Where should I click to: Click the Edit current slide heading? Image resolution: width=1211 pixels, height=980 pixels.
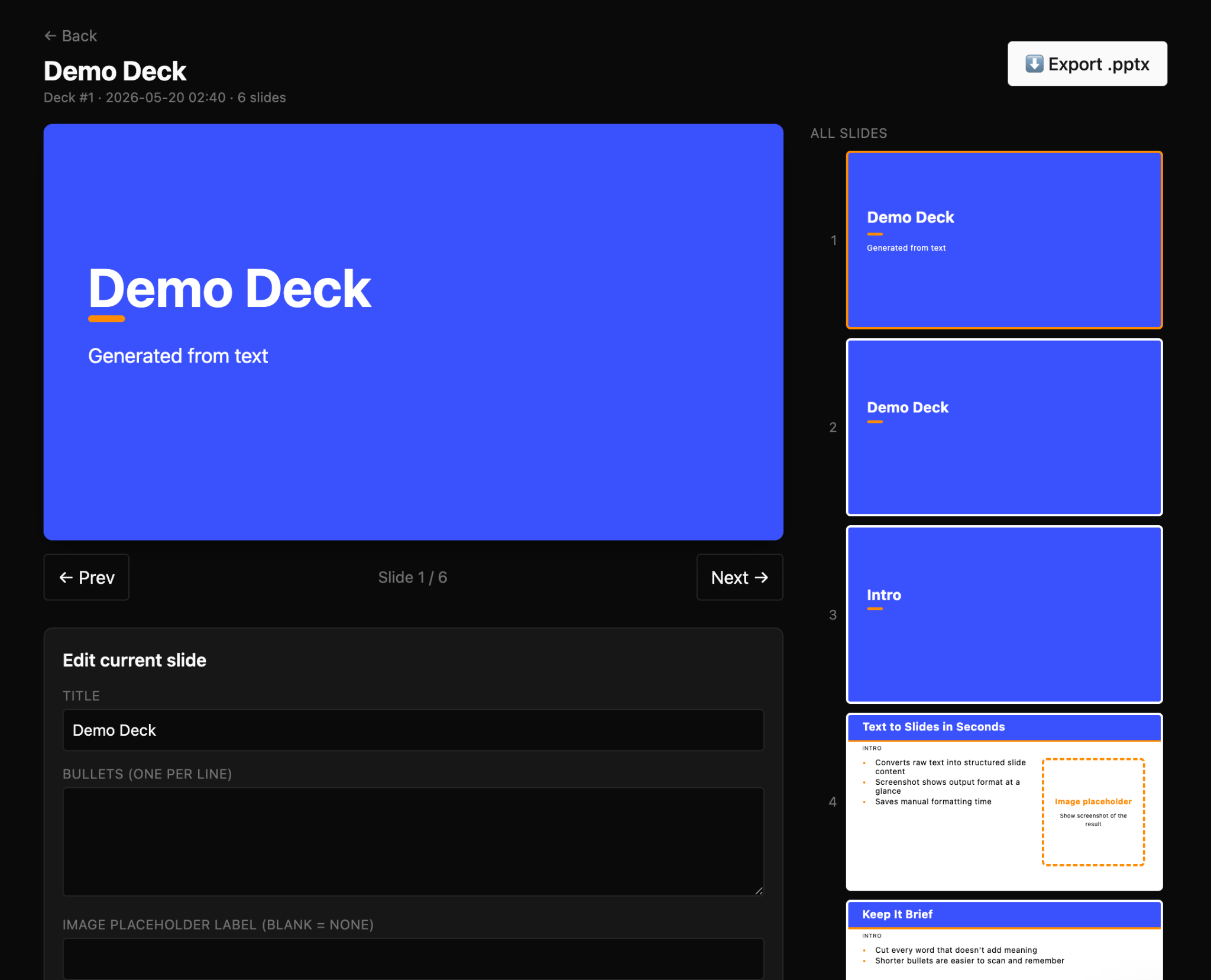point(135,660)
